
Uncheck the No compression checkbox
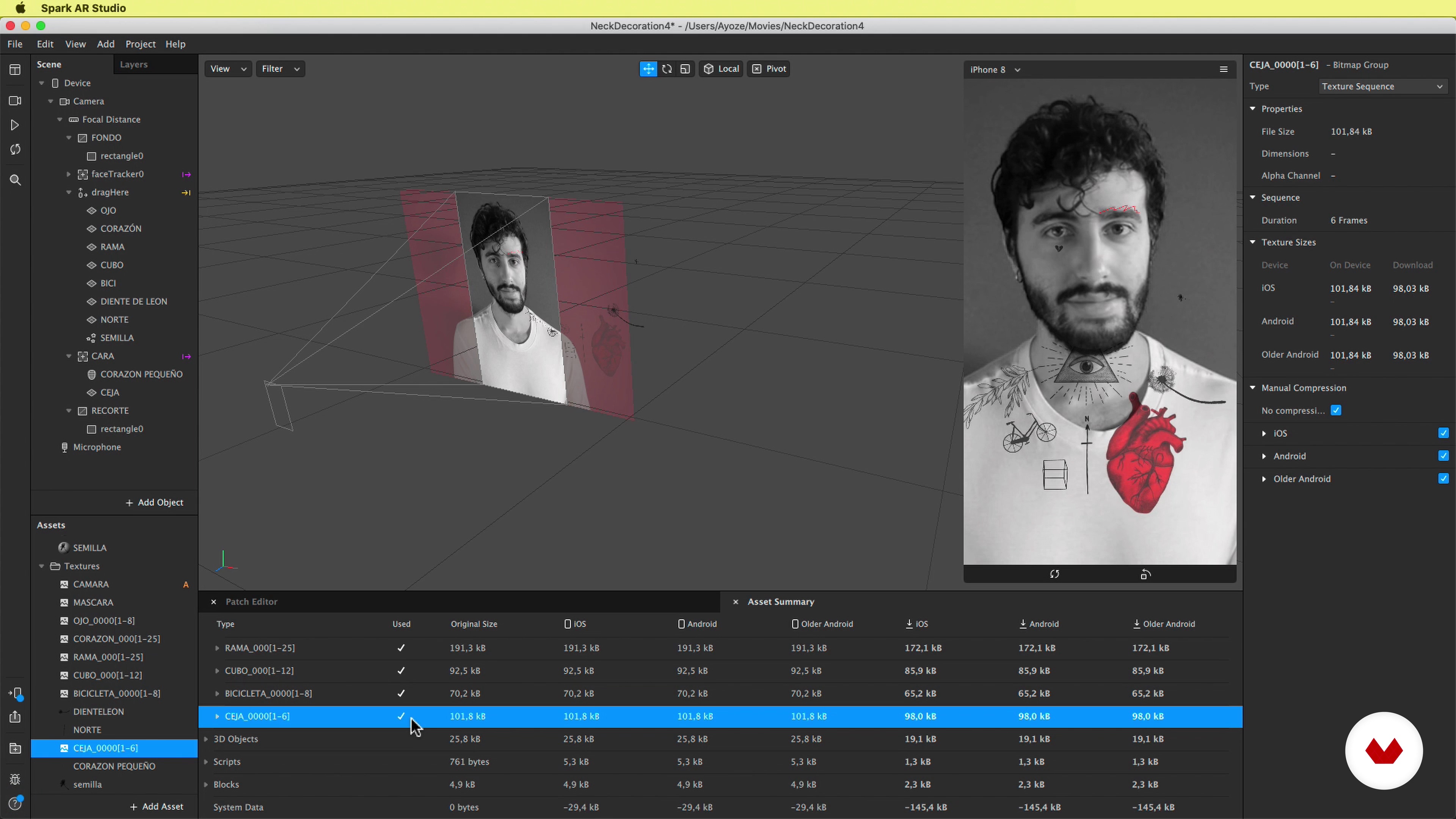[1335, 410]
